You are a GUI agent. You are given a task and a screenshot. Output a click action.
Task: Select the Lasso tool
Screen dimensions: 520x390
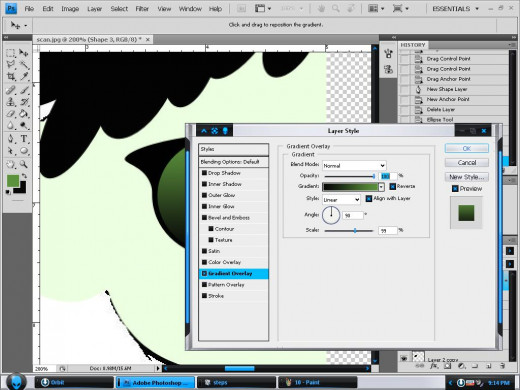[11, 64]
